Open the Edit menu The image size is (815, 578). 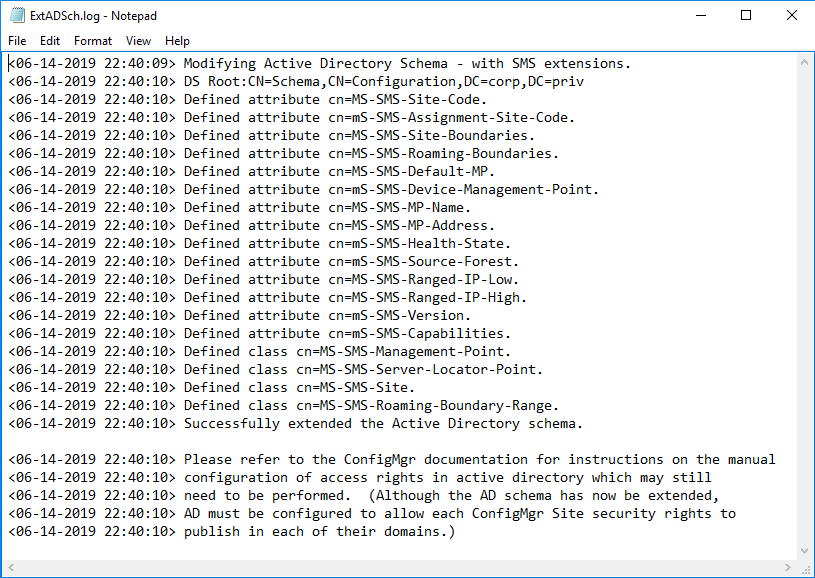coord(50,41)
